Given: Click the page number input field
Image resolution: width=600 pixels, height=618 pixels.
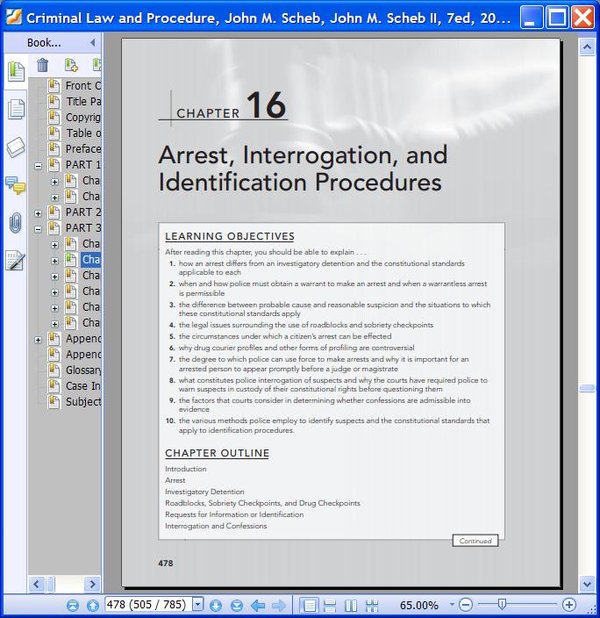Looking at the screenshot, I should [146, 605].
